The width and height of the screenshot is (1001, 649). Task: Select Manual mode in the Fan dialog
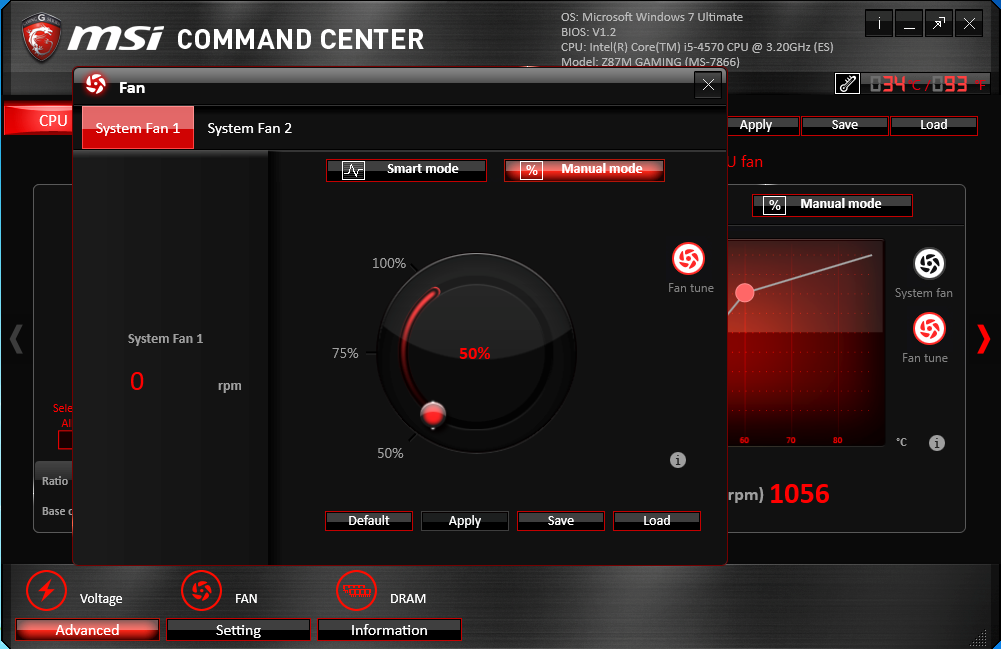coord(584,170)
